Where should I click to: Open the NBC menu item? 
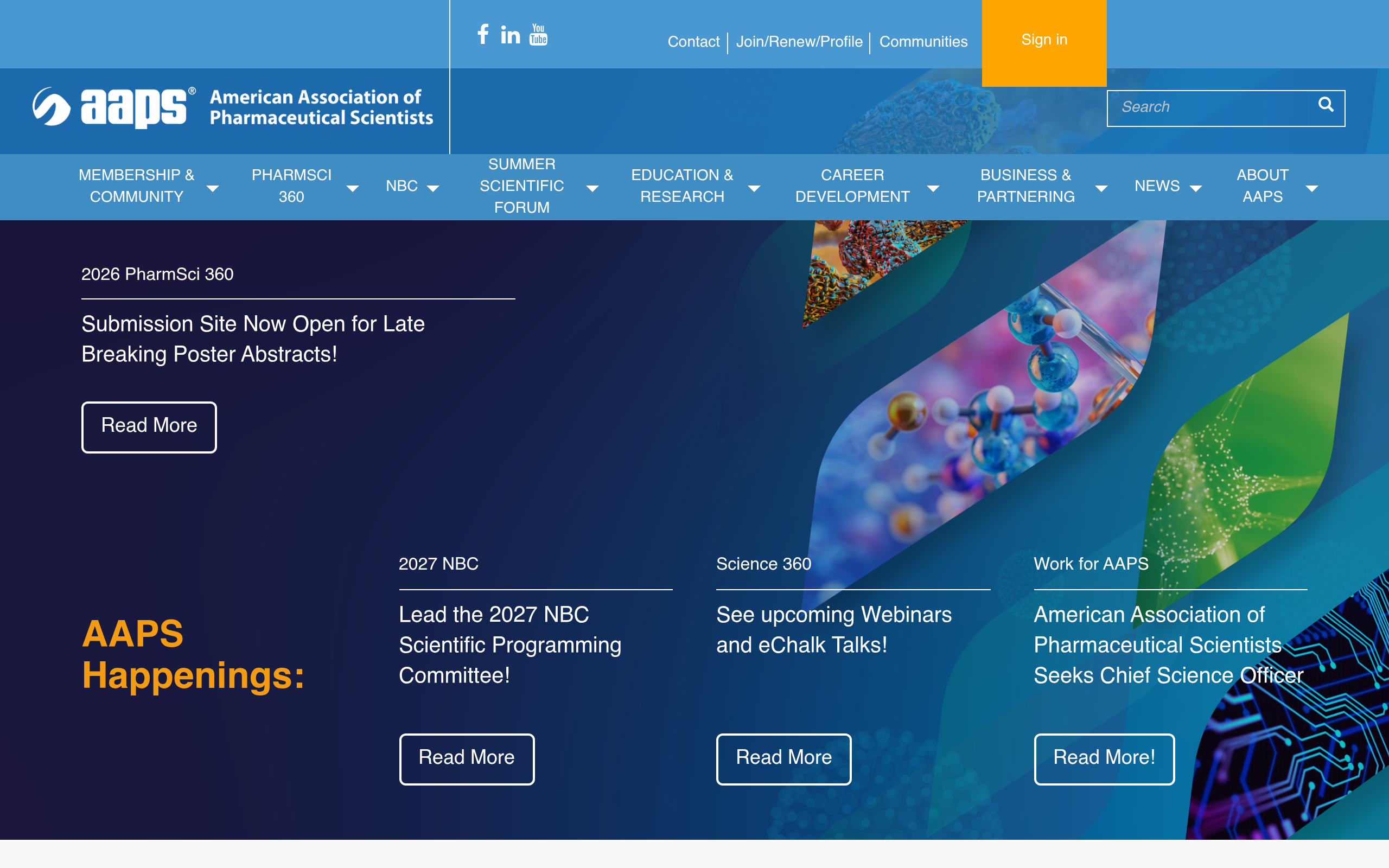[402, 186]
